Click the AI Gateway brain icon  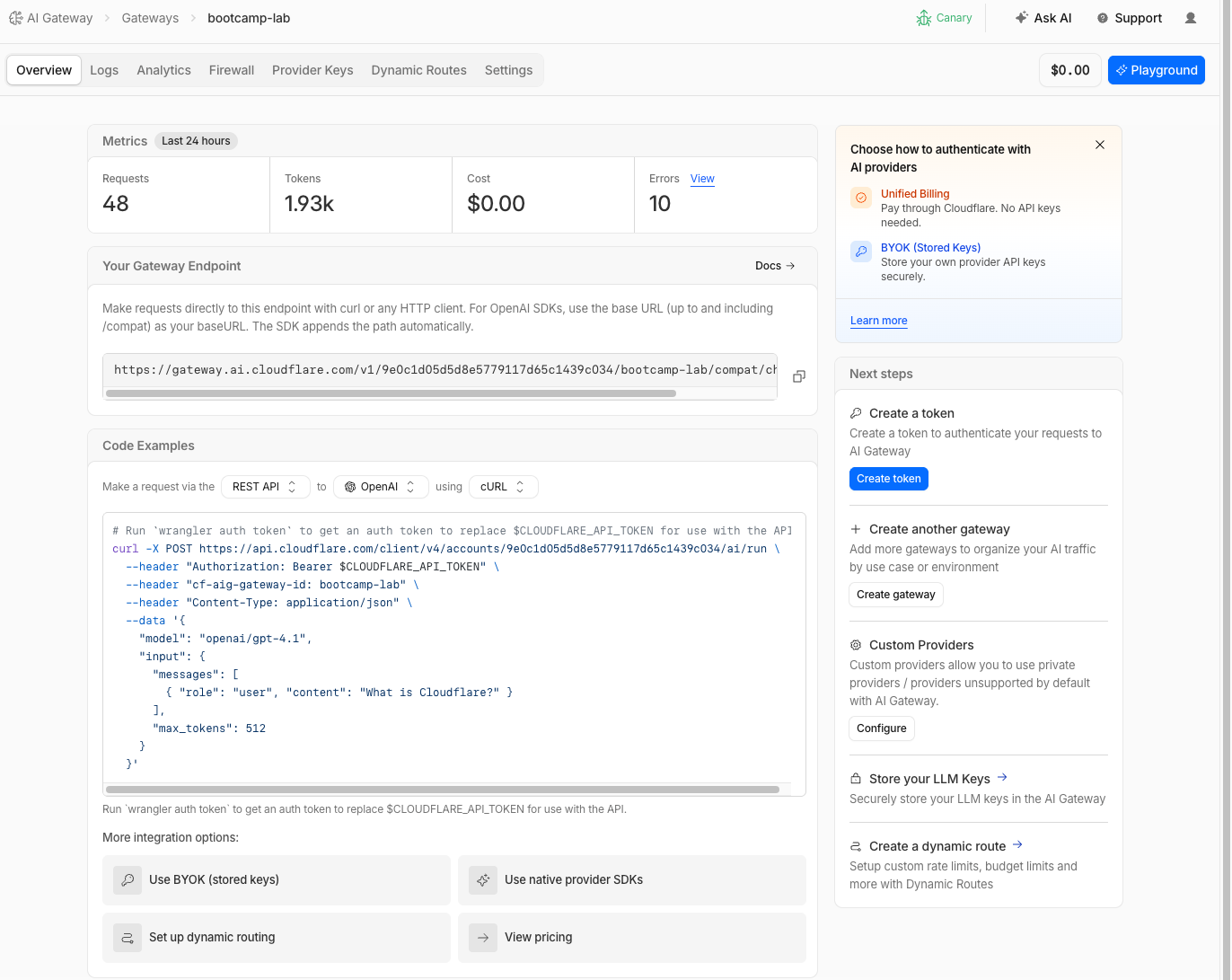[15, 18]
